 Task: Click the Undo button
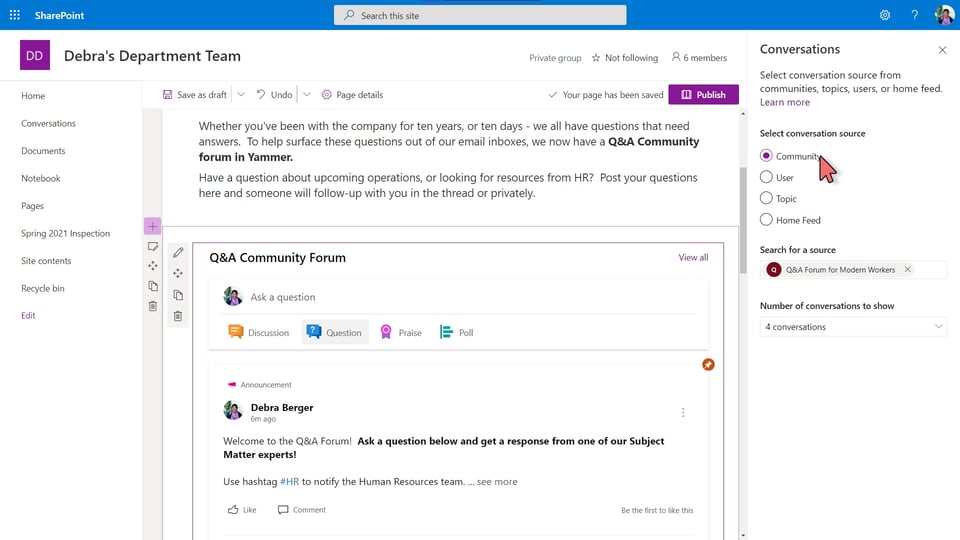(x=274, y=94)
